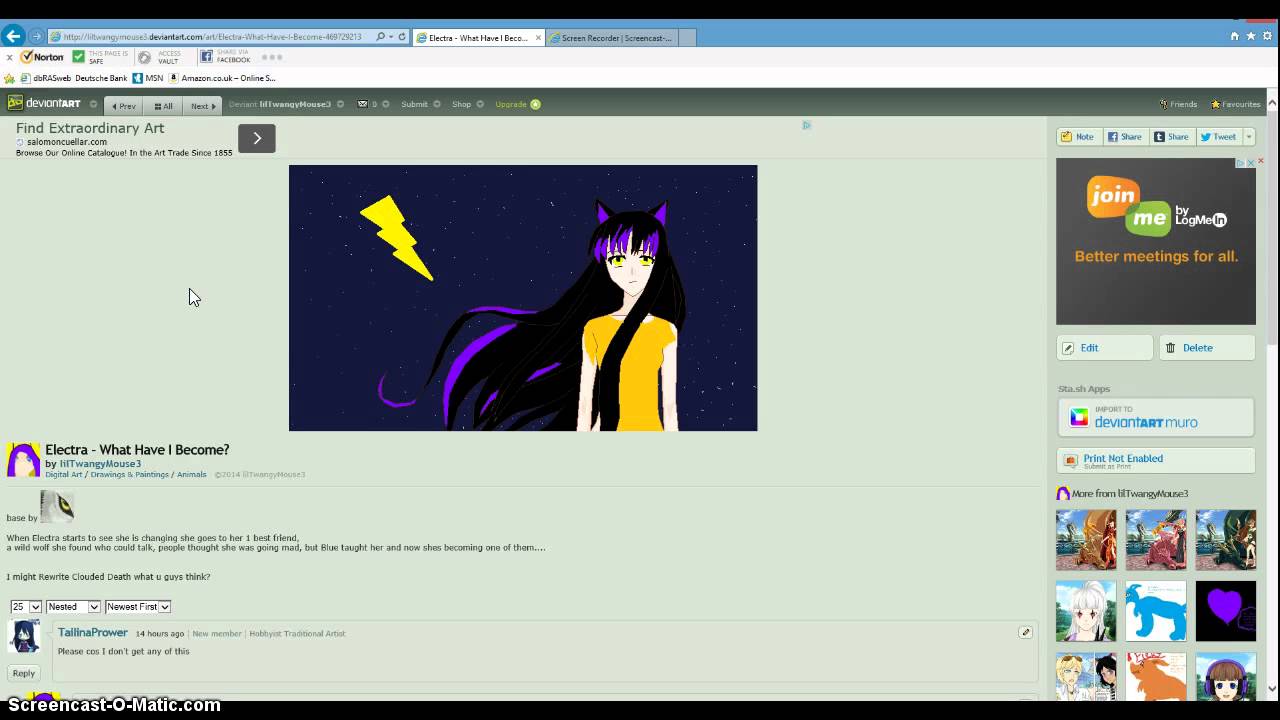The height and width of the screenshot is (720, 1280).
Task: Refresh the page with the reload icon
Action: (x=402, y=37)
